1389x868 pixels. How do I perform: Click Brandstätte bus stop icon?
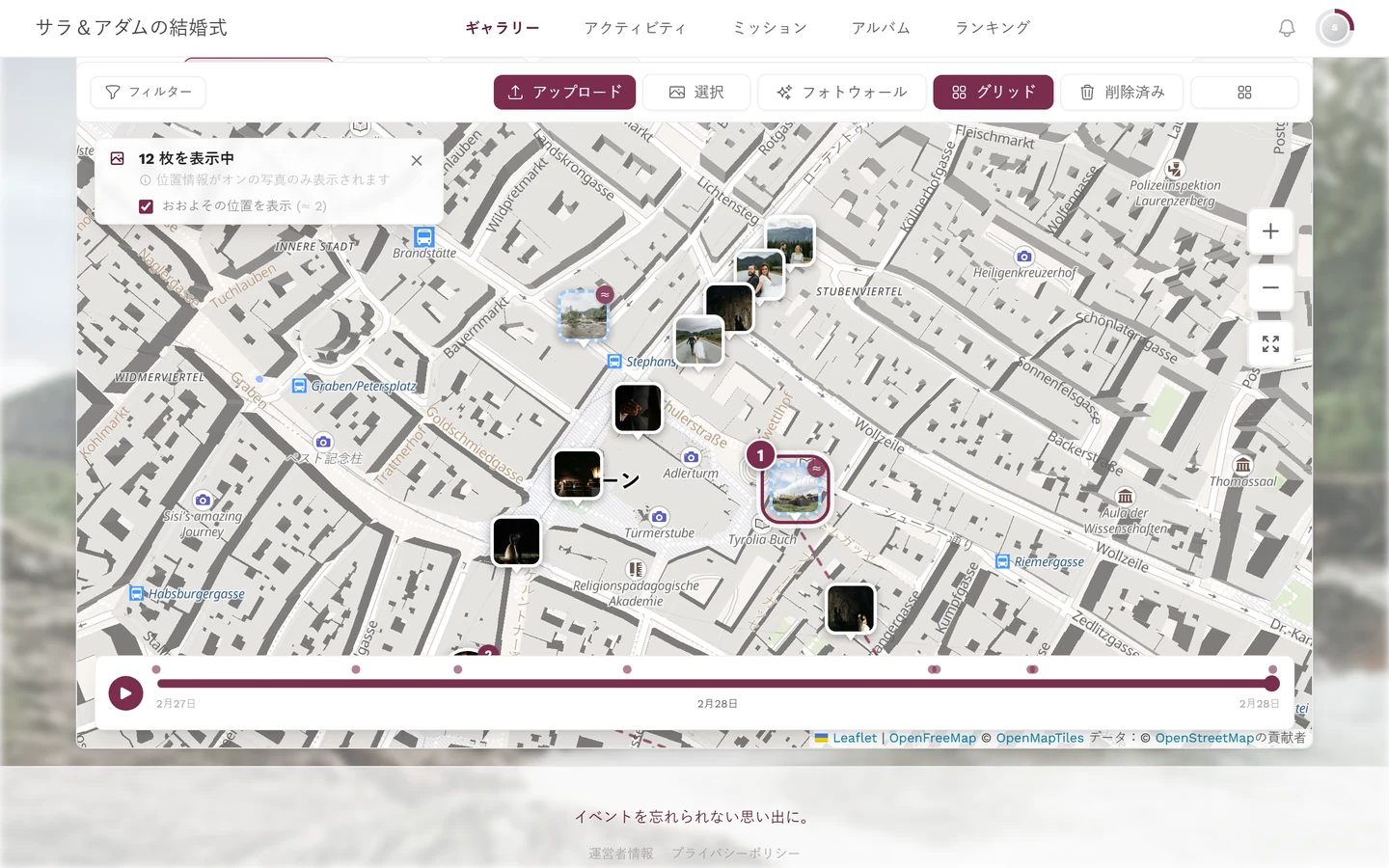[424, 236]
